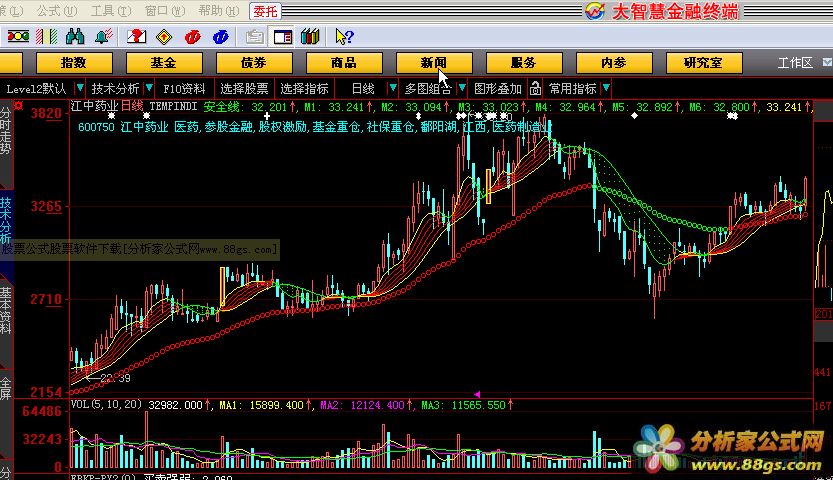Screen dimensions: 833x480
Task: Click the TEMPINDI indicator name
Action: [x=173, y=106]
